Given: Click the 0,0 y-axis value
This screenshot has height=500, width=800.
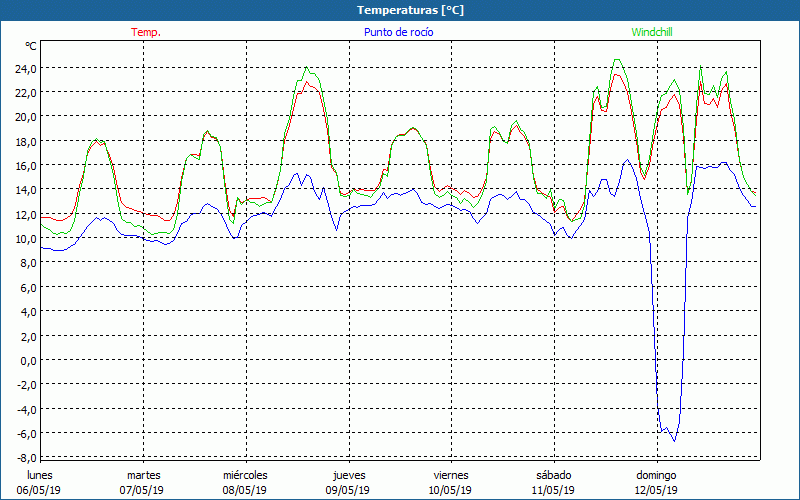Looking at the screenshot, I should tap(28, 360).
